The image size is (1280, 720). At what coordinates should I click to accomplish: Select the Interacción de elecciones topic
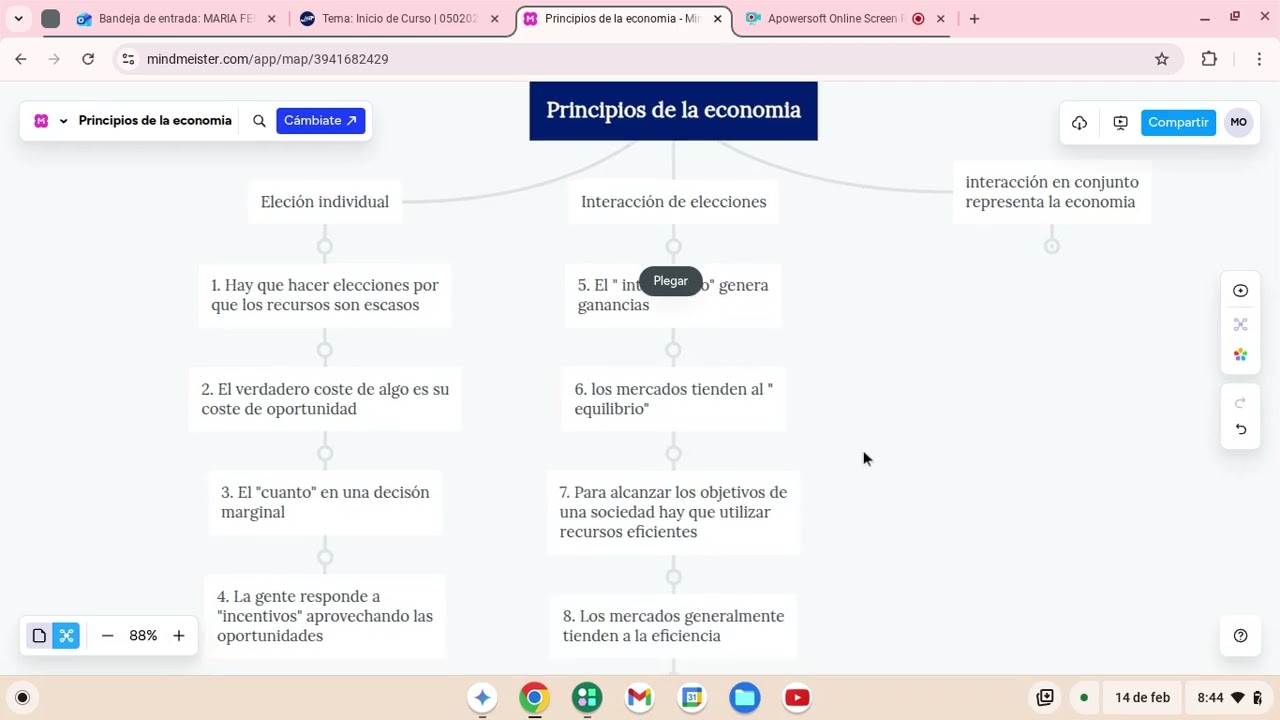[x=673, y=202]
